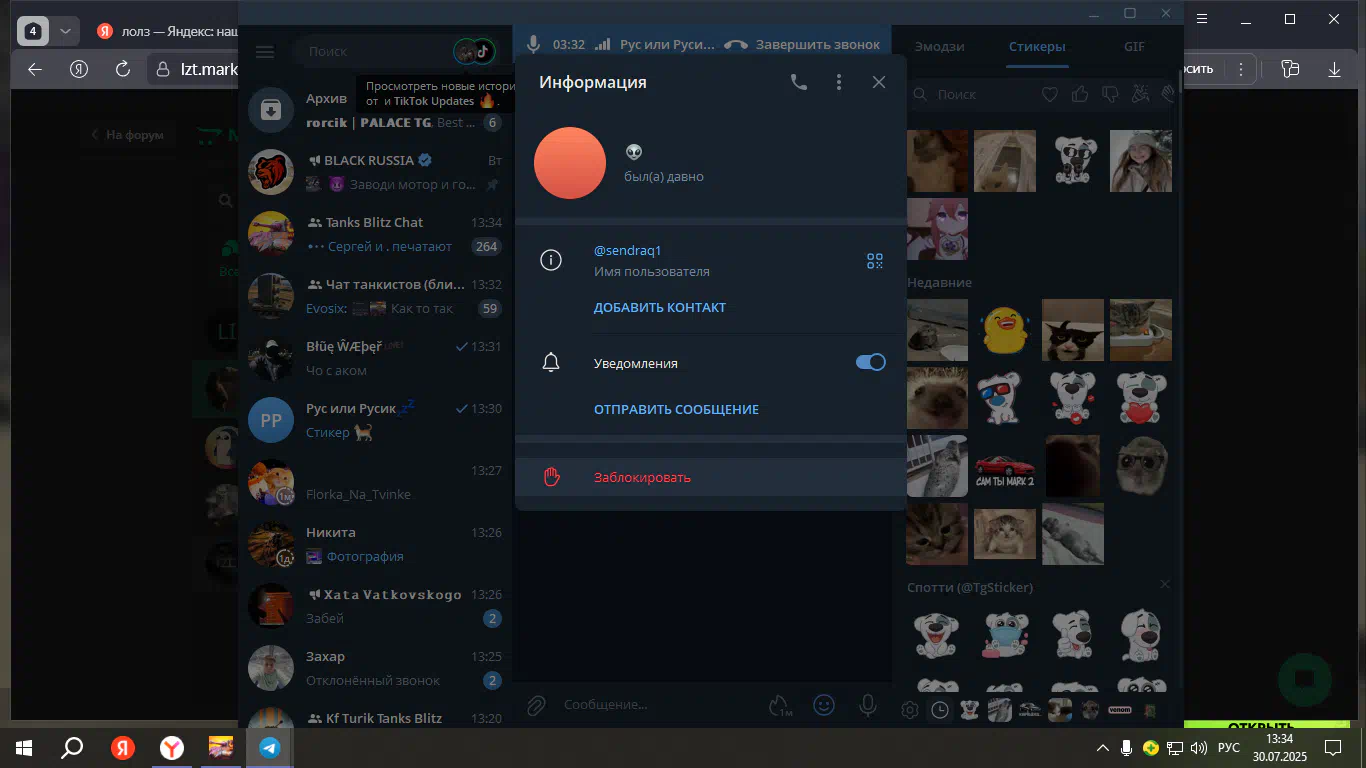The width and height of the screenshot is (1366, 768).
Task: Open chat with Никита
Action: coord(375,544)
